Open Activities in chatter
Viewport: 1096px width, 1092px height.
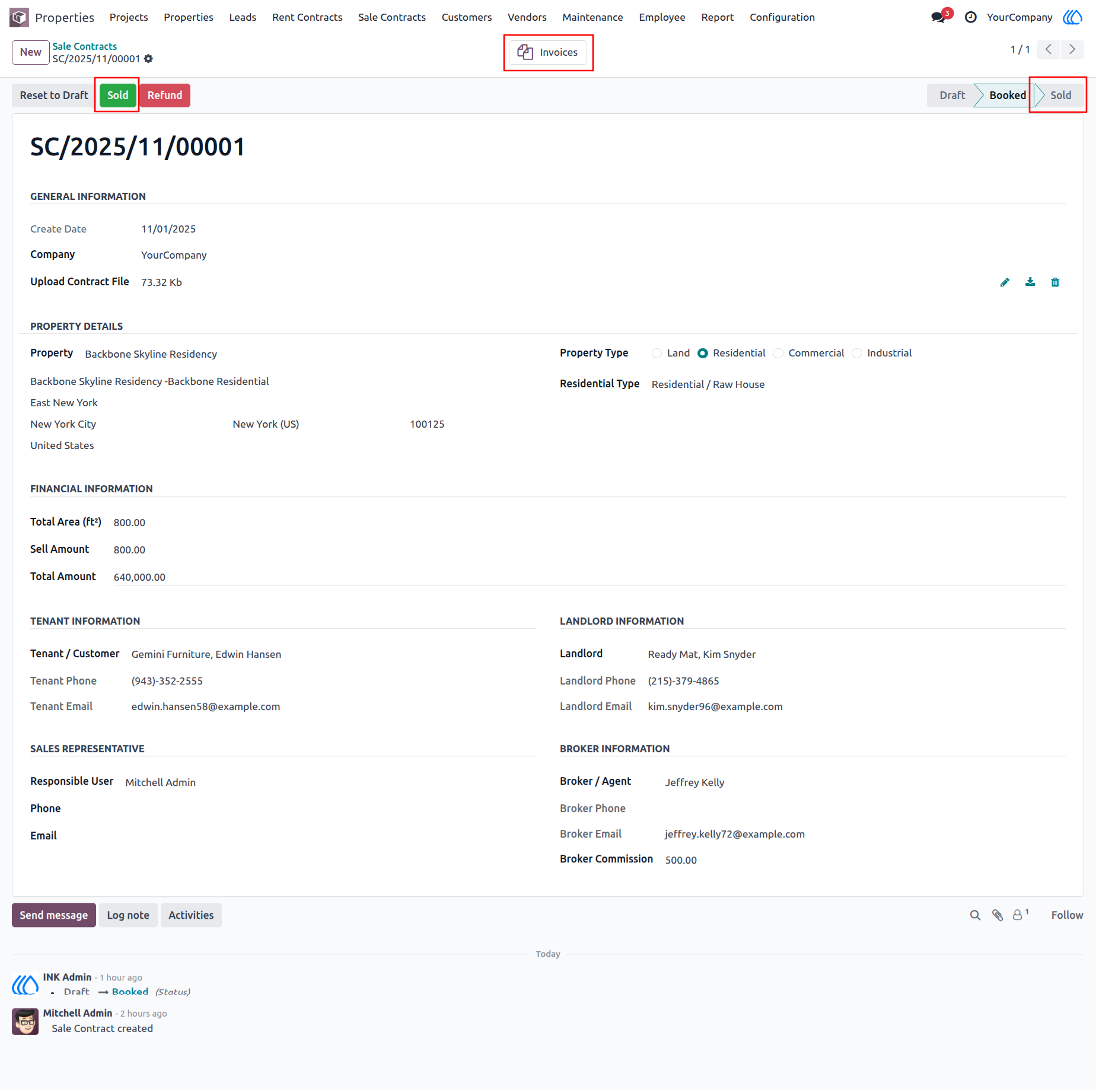click(x=191, y=915)
